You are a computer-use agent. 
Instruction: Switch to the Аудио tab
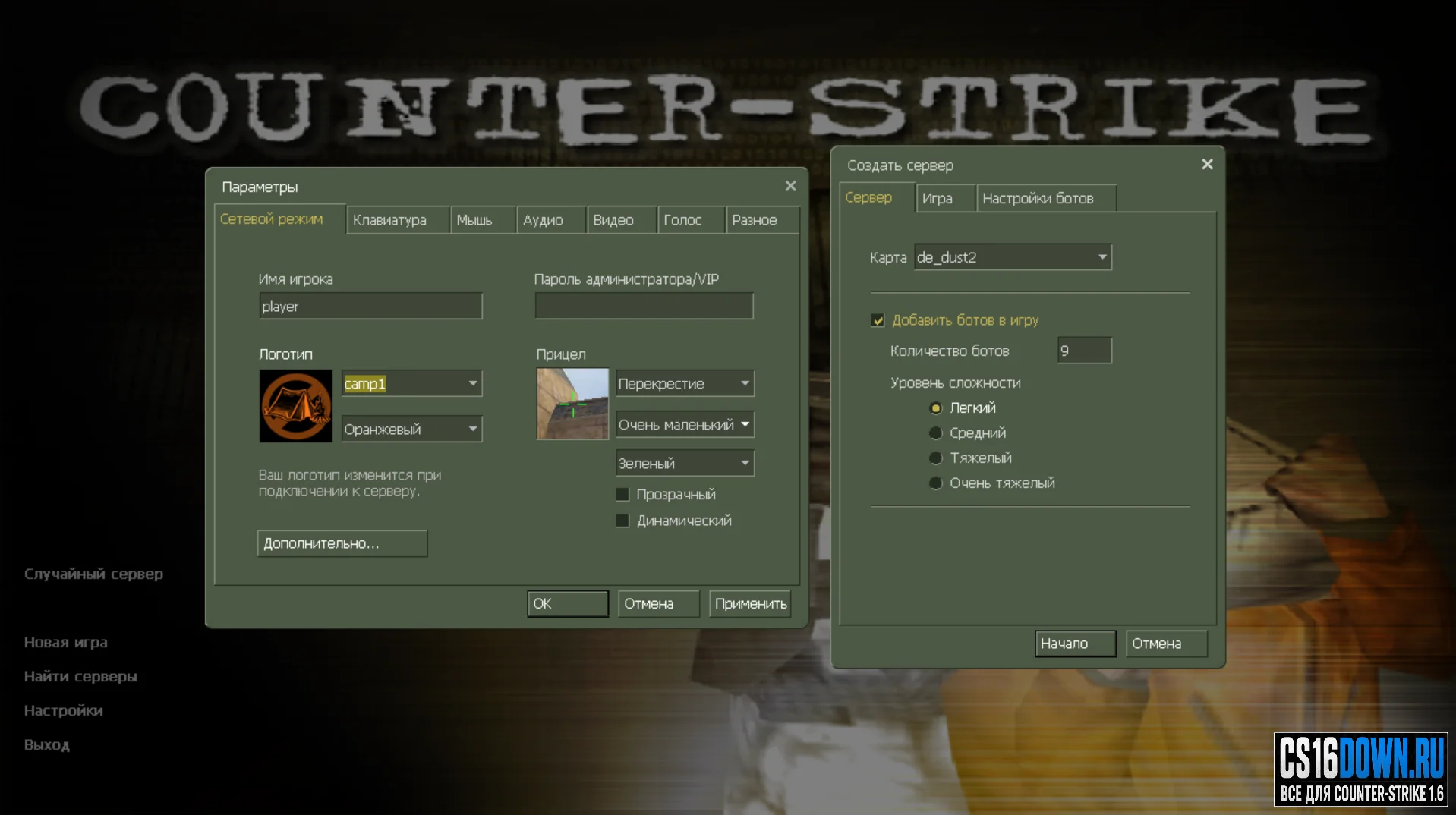(x=551, y=220)
